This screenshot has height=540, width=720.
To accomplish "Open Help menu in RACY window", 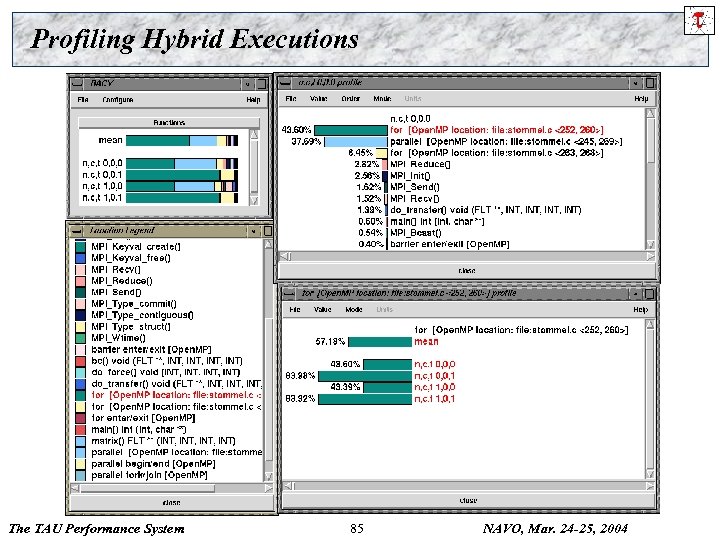I will 253,99.
